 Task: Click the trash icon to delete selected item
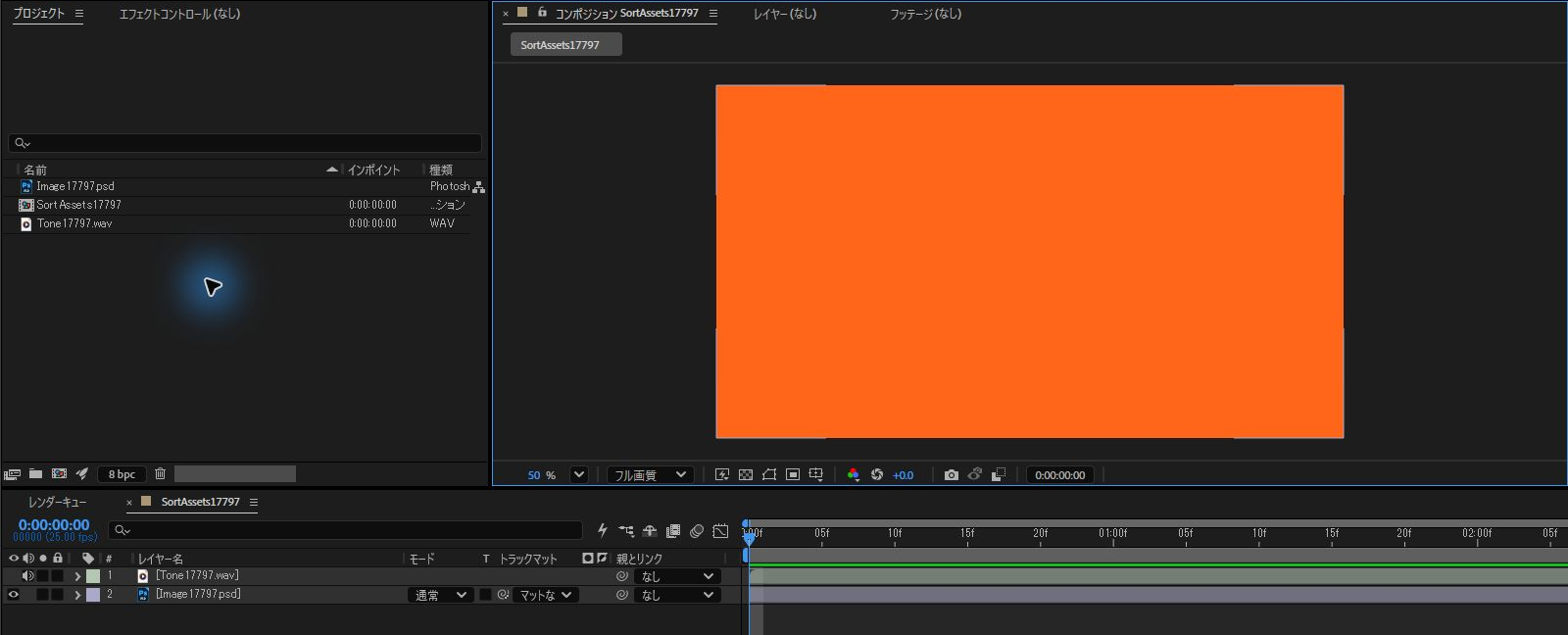[160, 473]
